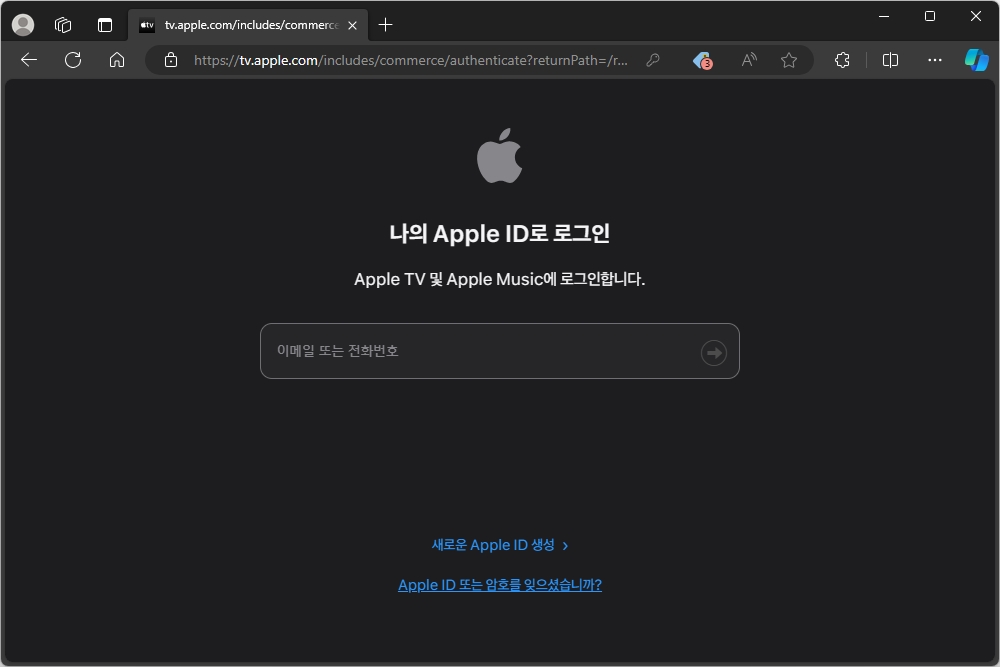This screenshot has width=1000, height=667.
Task: Open Settings and more ellipsis menu
Action: (x=934, y=60)
